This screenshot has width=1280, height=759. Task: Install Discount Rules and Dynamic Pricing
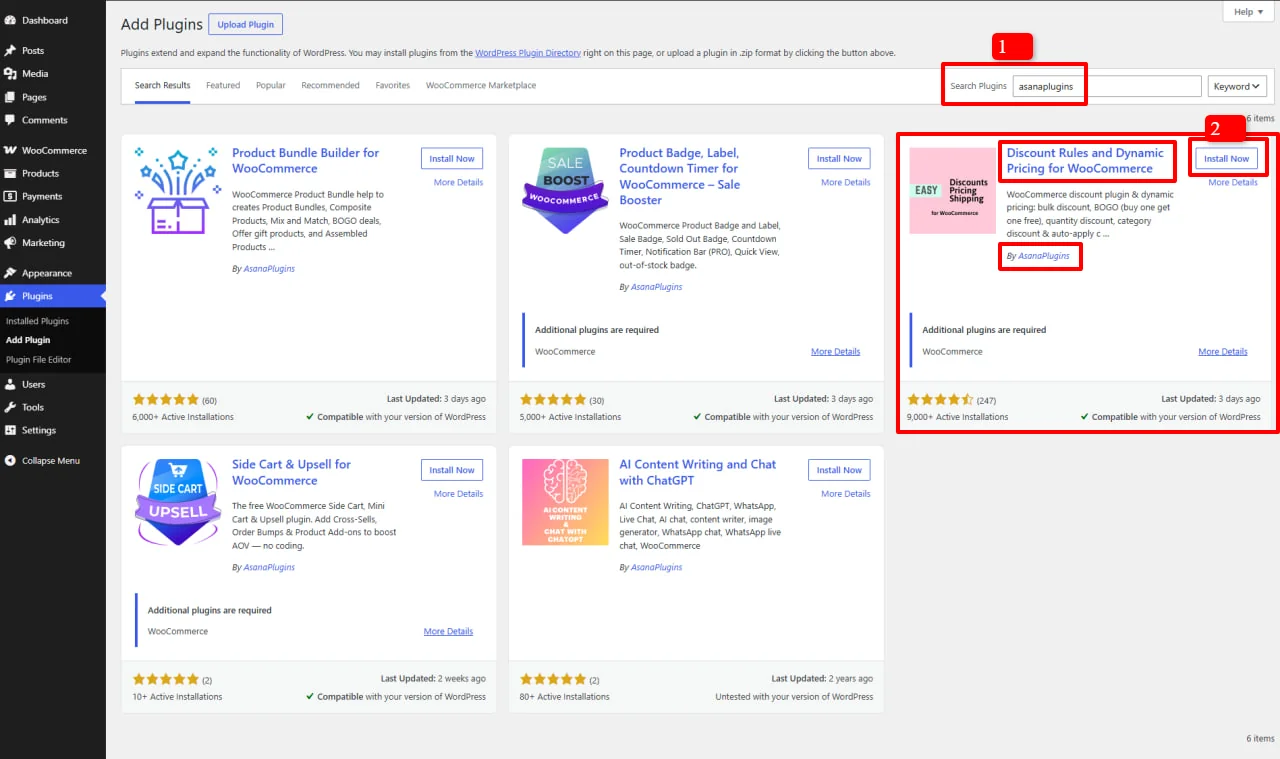tap(1227, 159)
